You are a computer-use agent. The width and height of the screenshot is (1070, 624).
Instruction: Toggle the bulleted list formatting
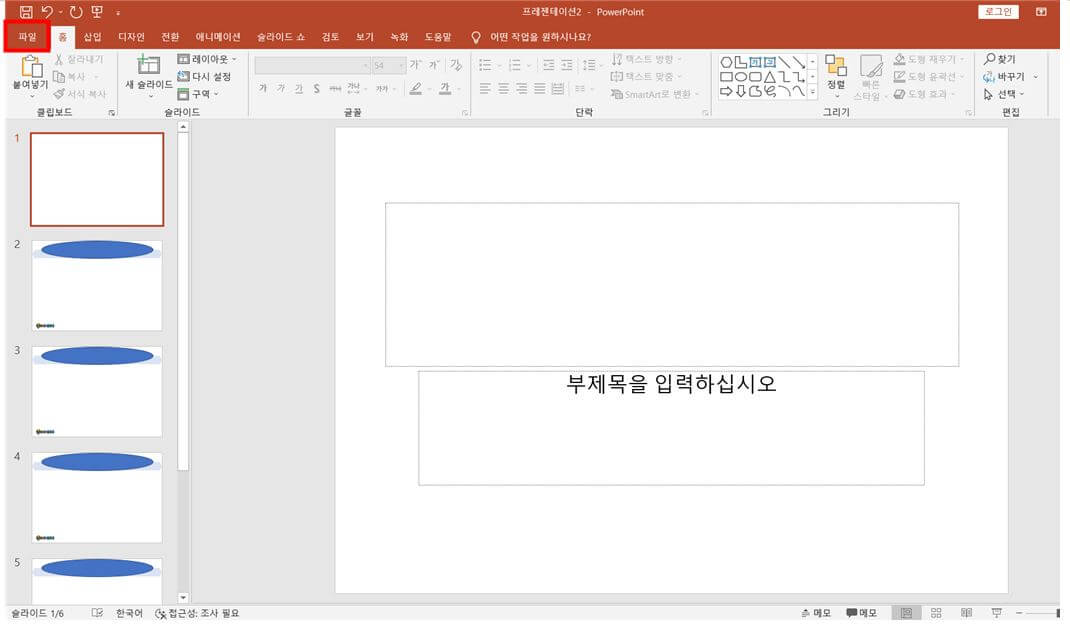pos(484,63)
